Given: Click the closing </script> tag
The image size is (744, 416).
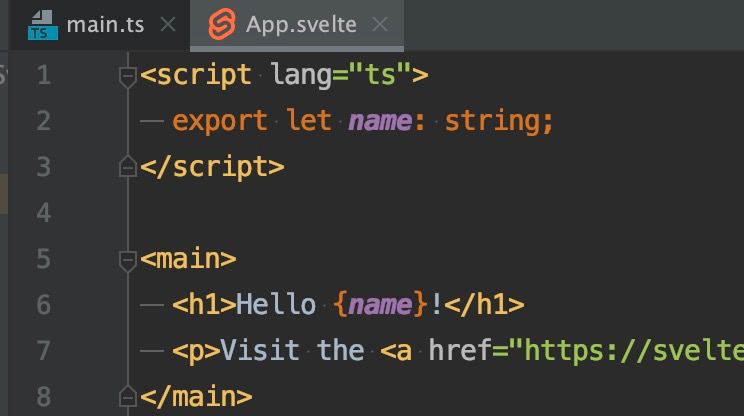Looking at the screenshot, I should [x=212, y=167].
